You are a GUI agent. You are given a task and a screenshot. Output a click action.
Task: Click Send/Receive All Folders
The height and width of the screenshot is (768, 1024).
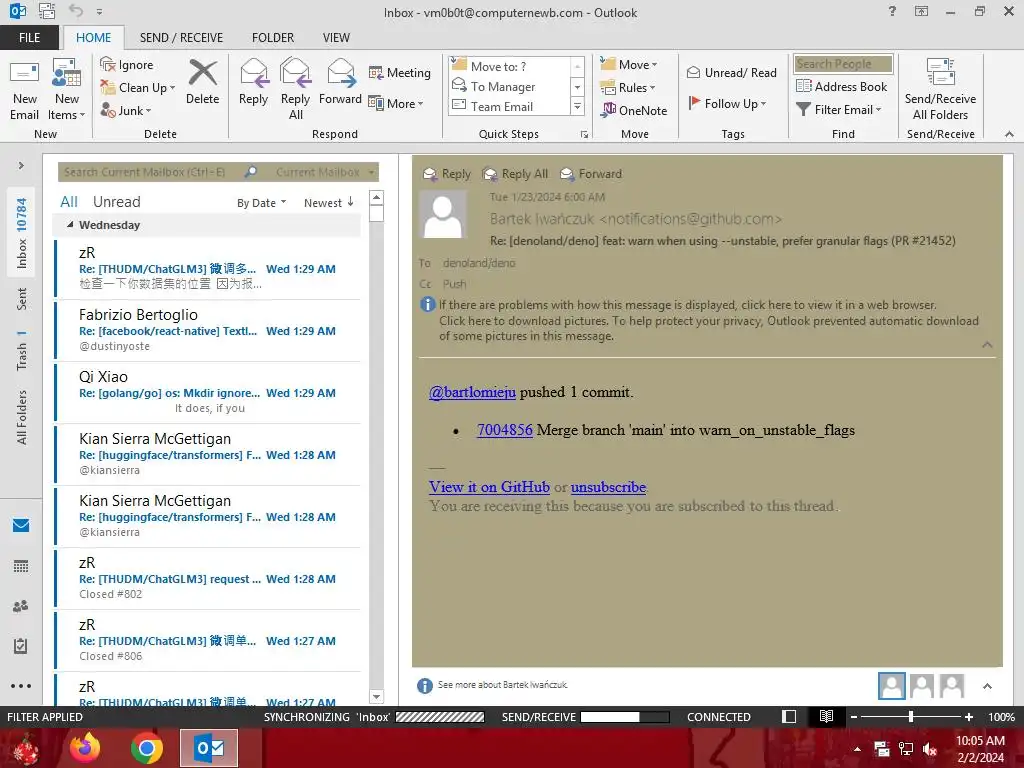point(940,89)
